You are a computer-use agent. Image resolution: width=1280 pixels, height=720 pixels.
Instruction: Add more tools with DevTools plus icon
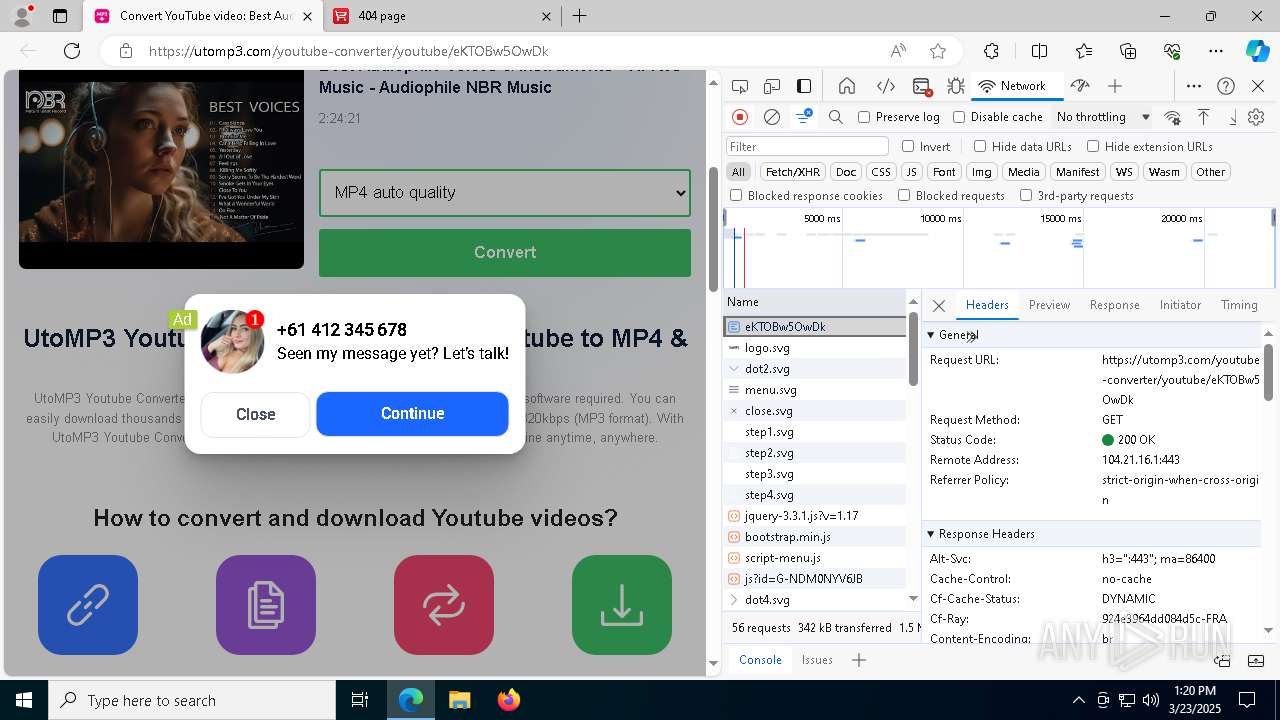(x=1115, y=86)
